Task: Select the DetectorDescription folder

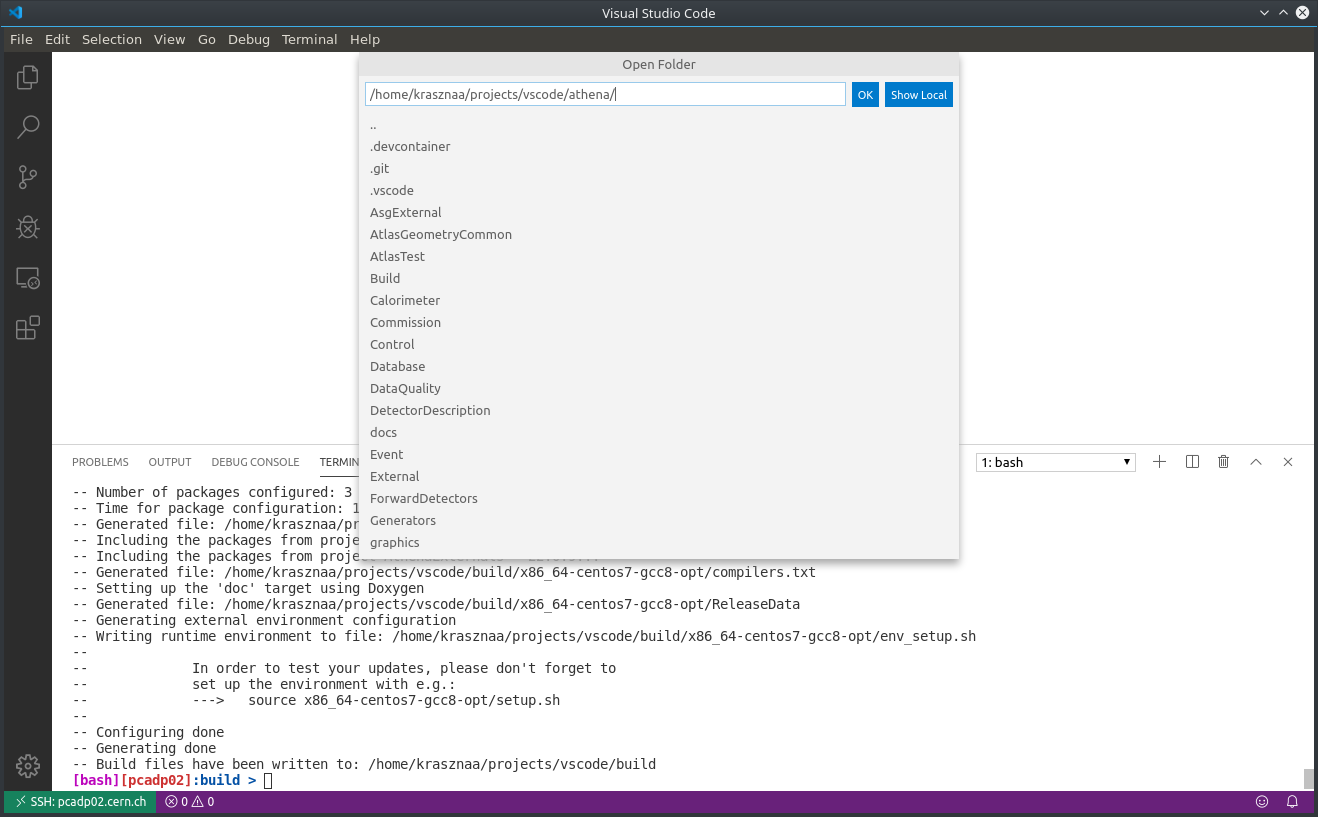Action: 659,411
